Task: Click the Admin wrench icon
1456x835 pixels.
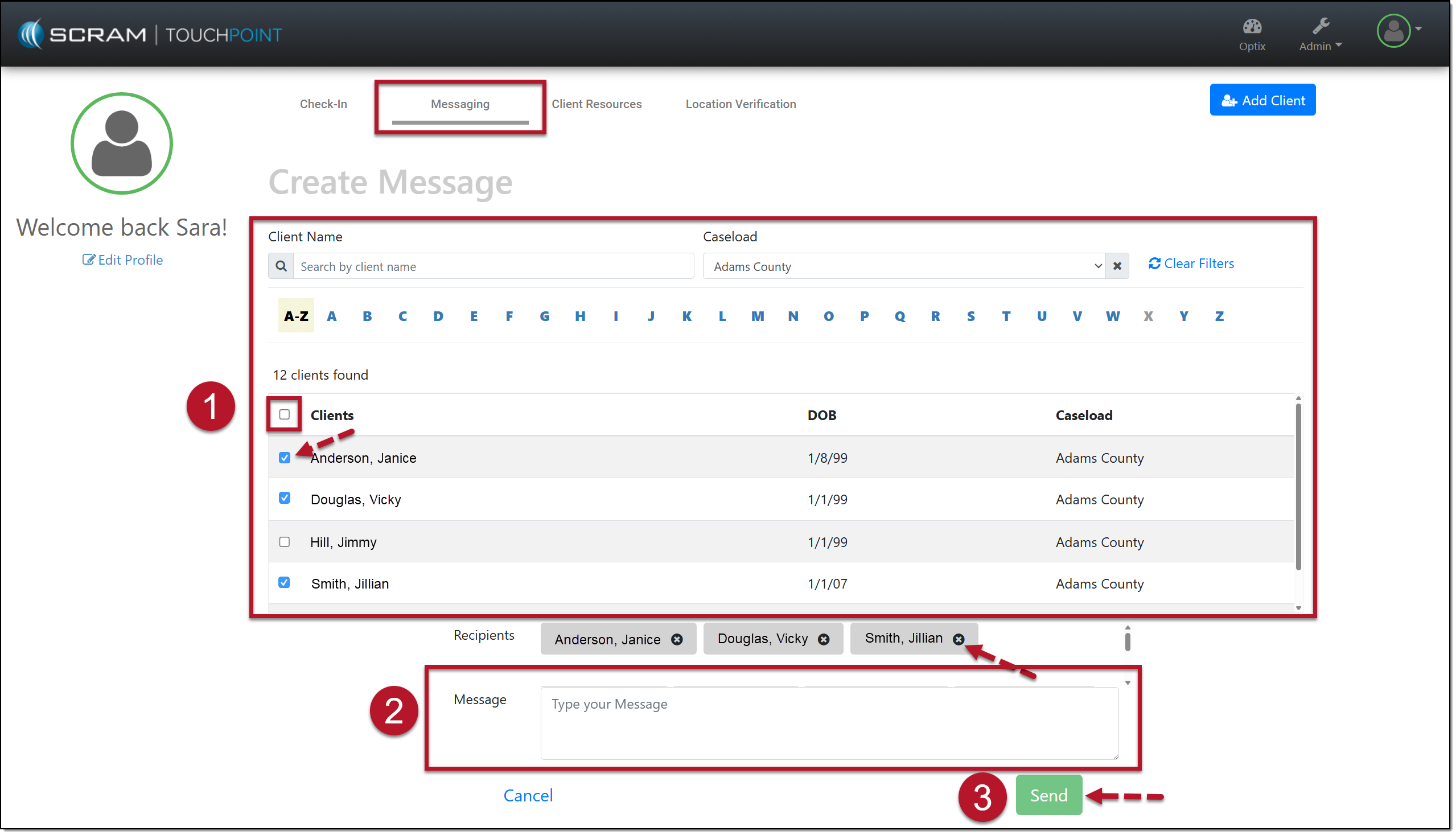Action: 1322,26
